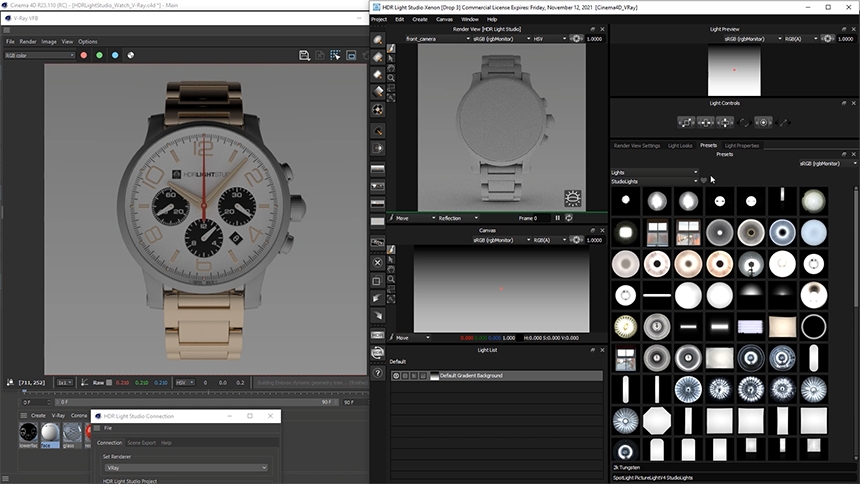This screenshot has width=860, height=484.
Task: Toggle the red channel in V-Ray VFB
Action: pos(83,55)
